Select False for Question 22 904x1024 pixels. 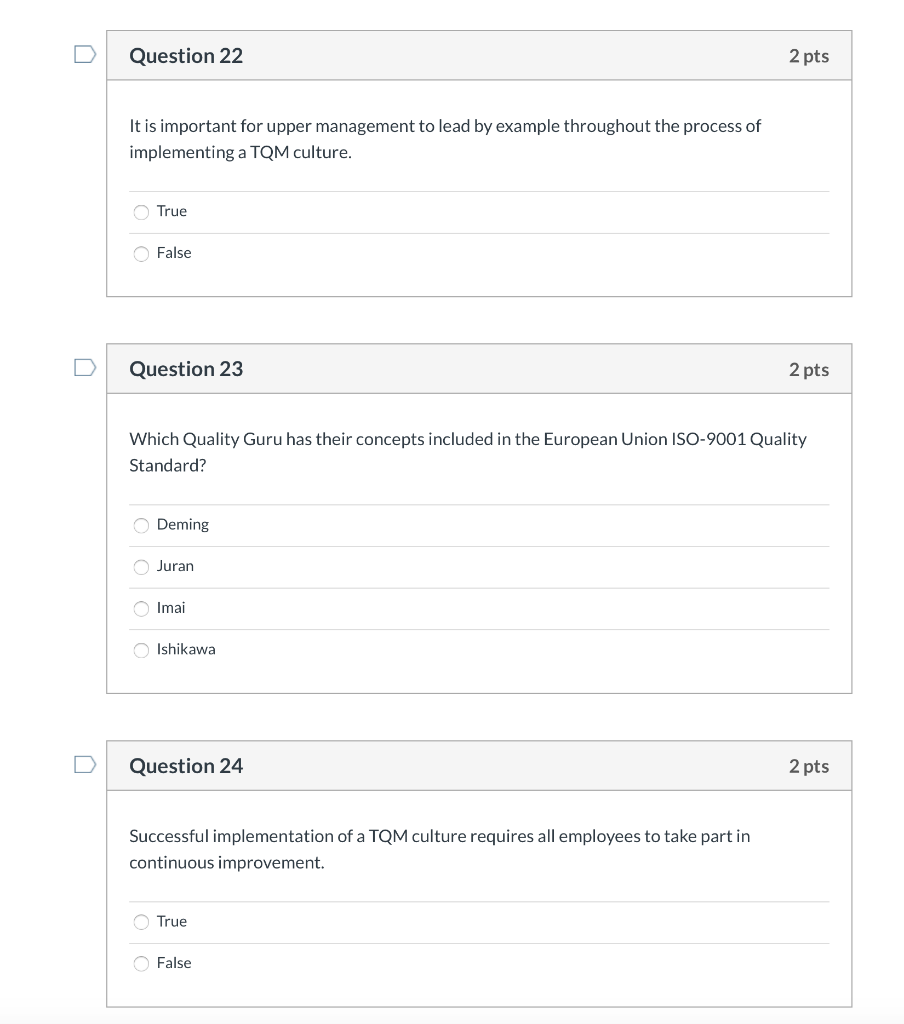pyautogui.click(x=141, y=253)
